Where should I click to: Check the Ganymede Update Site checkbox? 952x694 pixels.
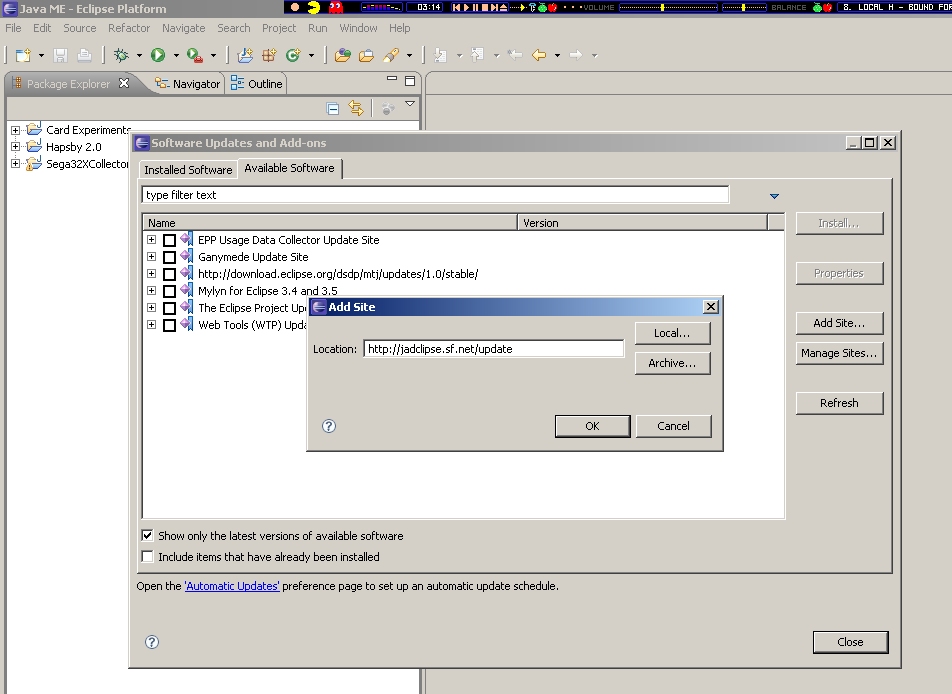coord(169,257)
